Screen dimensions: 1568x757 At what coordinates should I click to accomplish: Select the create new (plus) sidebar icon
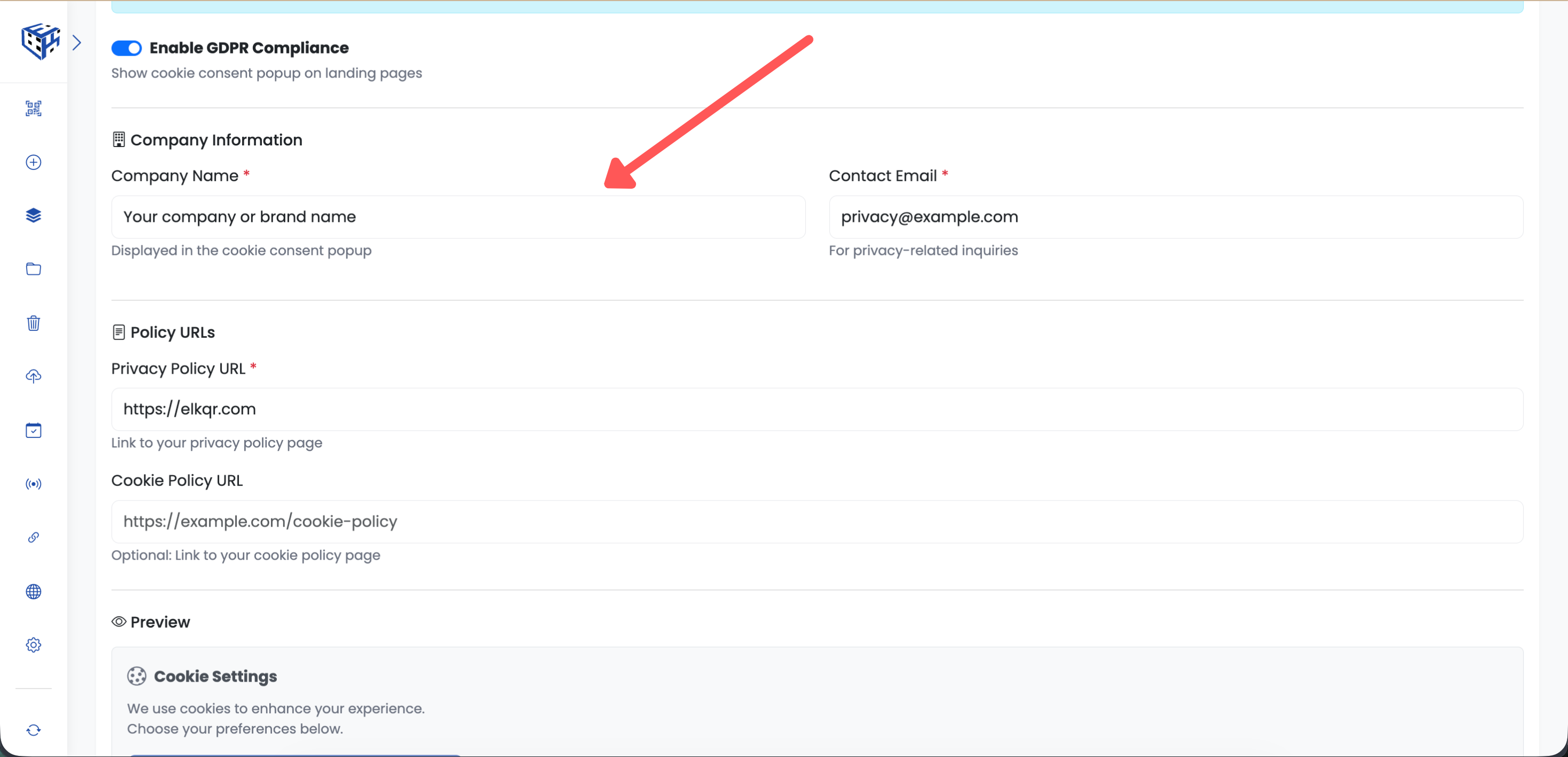(34, 162)
